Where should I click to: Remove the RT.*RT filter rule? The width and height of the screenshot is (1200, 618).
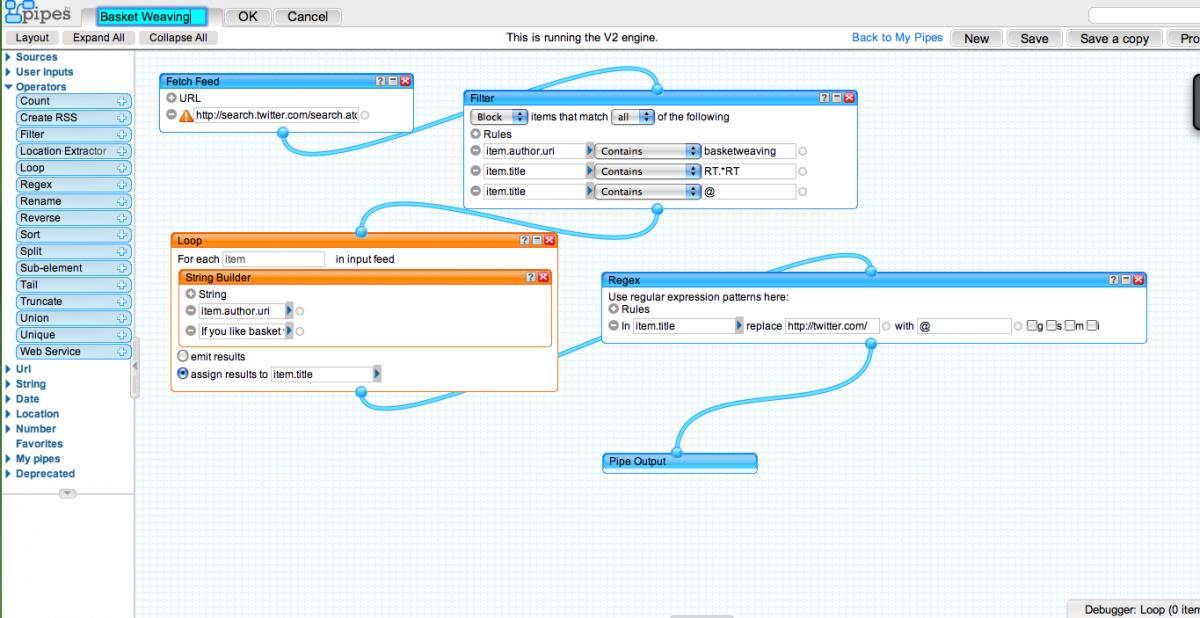(x=475, y=171)
